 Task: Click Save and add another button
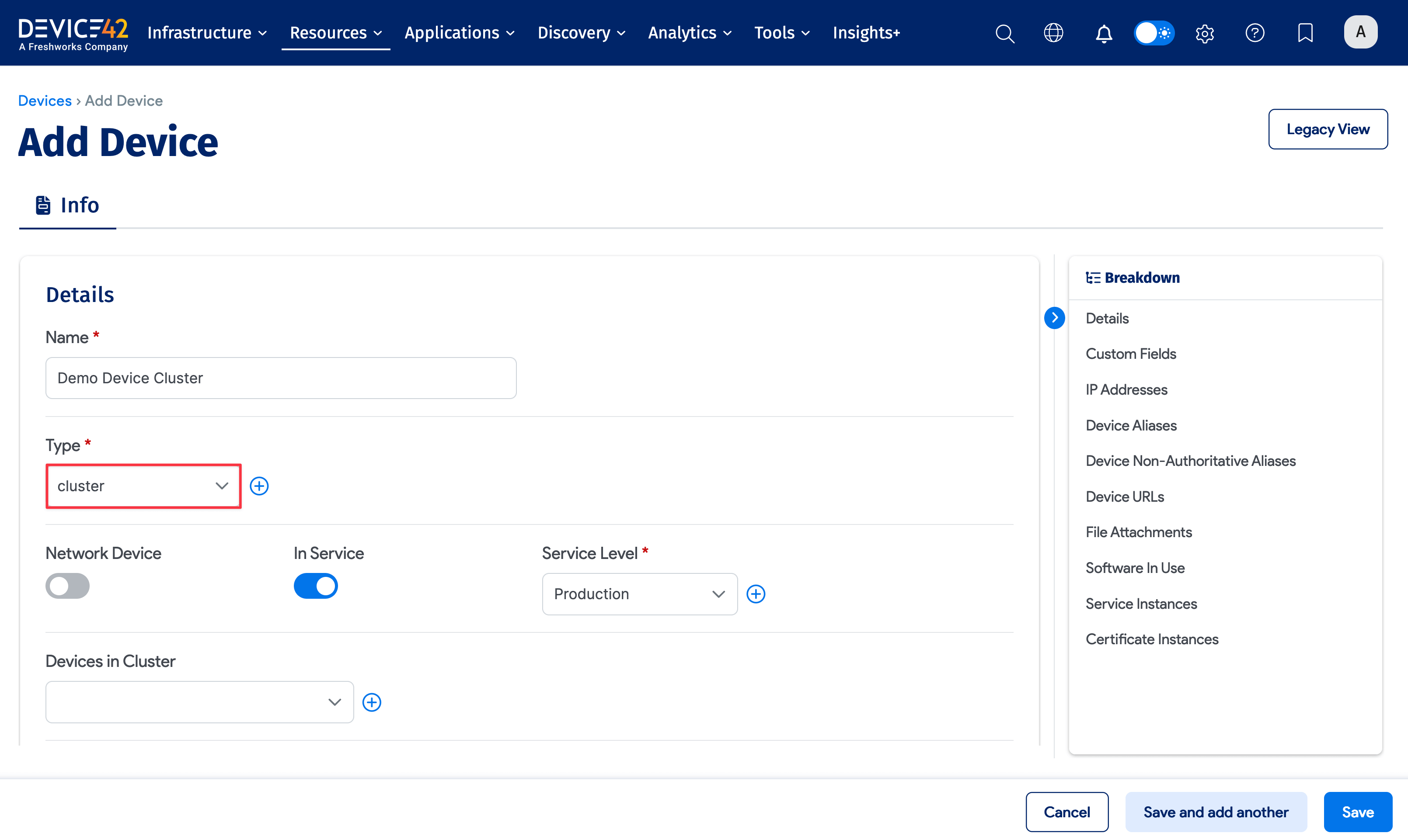coord(1216,812)
